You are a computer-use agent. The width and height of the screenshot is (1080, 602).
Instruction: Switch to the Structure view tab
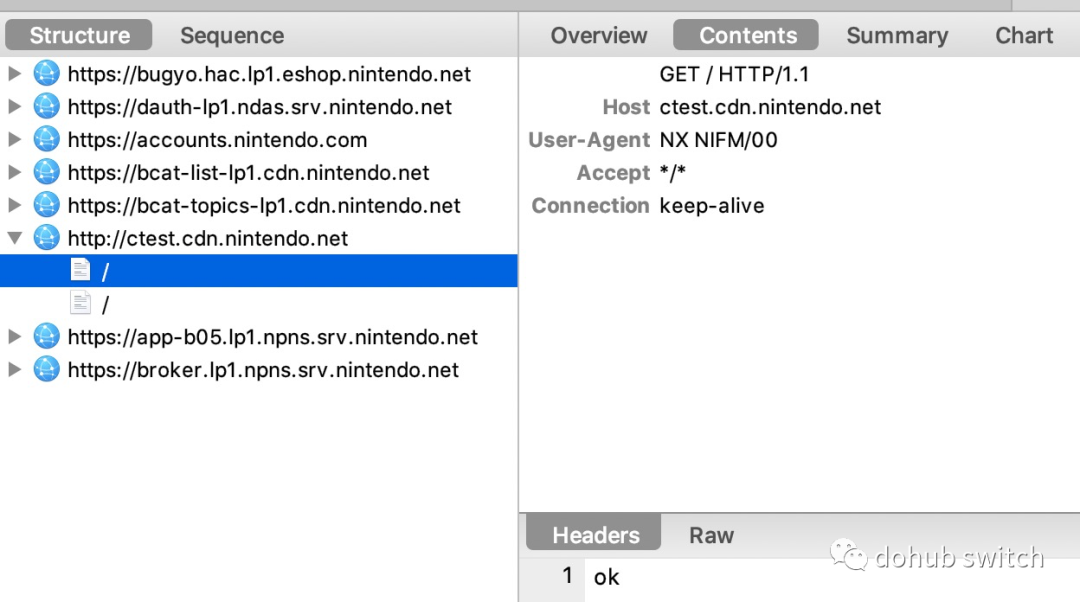click(79, 35)
